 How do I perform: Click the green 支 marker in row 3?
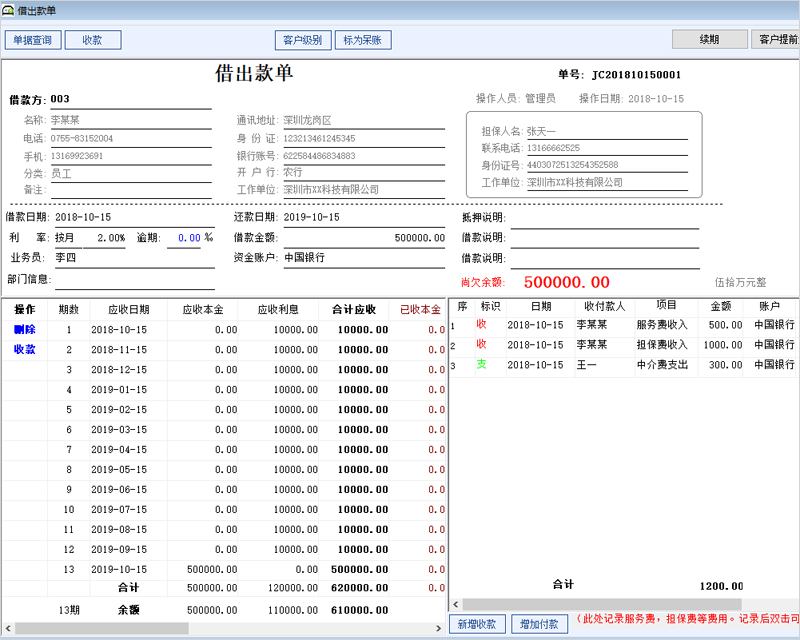[481, 364]
